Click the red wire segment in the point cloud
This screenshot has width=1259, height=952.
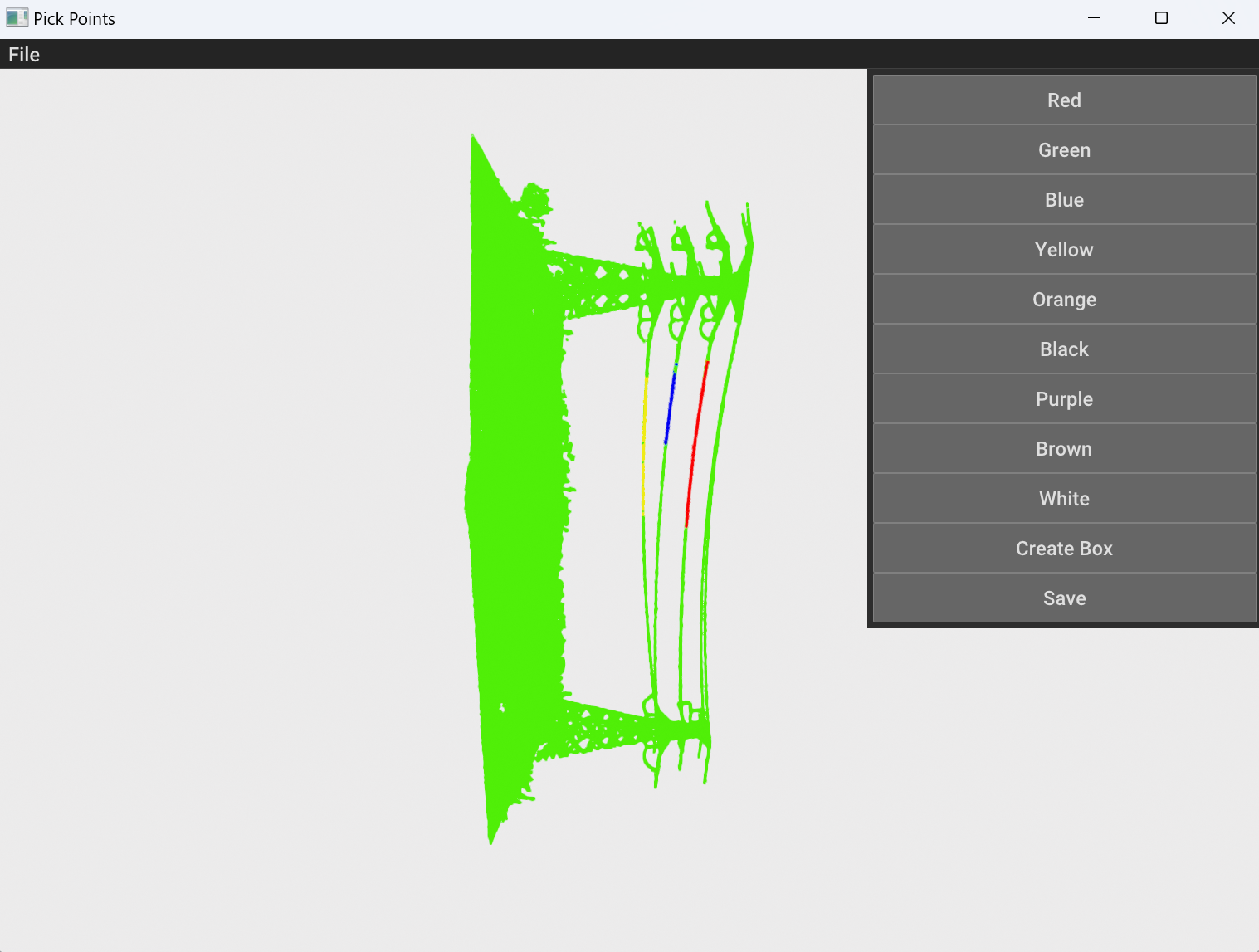tap(695, 445)
